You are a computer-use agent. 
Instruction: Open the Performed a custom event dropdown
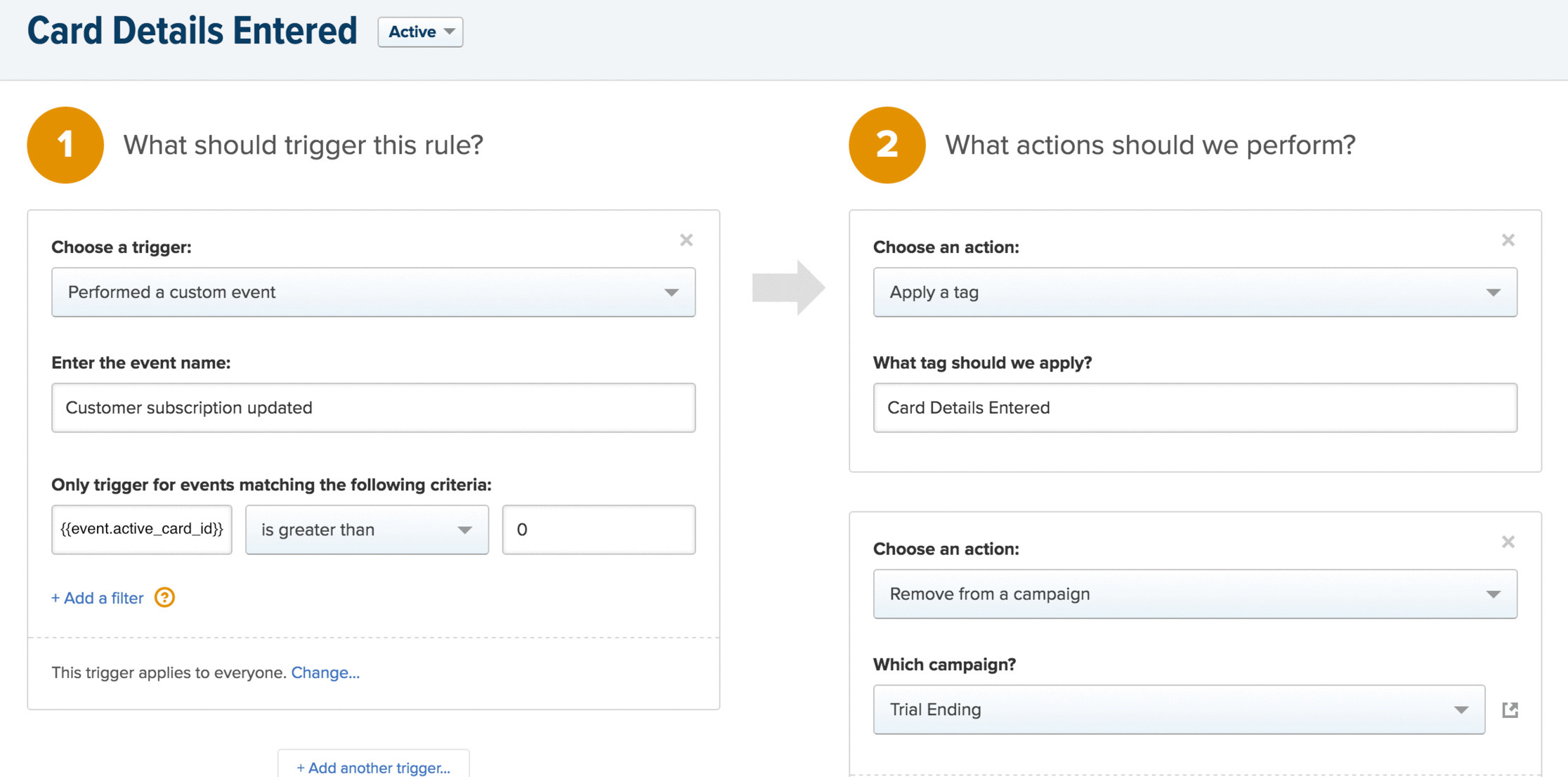pos(373,292)
